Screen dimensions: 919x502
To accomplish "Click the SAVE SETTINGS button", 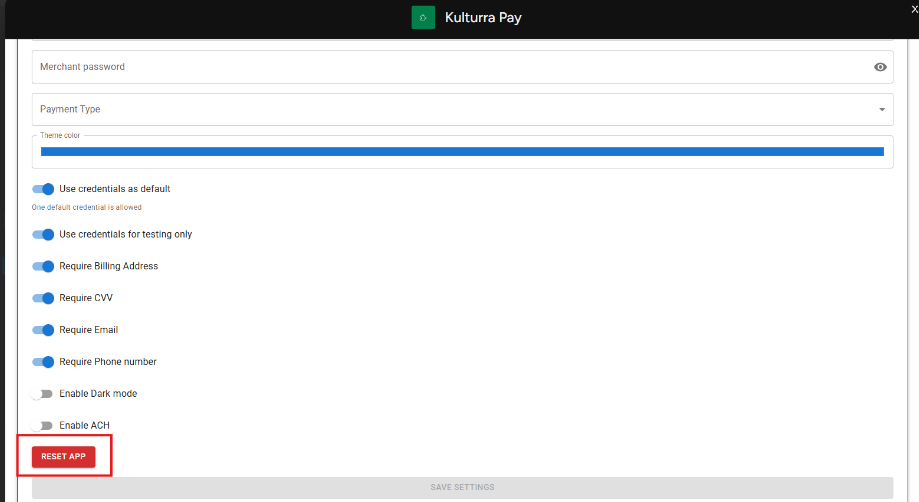I will 462,487.
